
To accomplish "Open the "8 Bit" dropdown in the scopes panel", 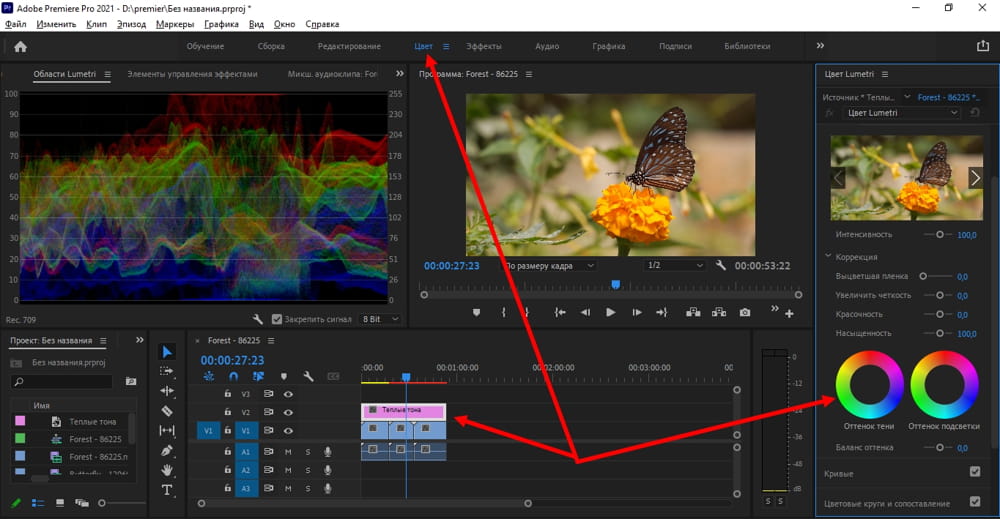I will (380, 319).
